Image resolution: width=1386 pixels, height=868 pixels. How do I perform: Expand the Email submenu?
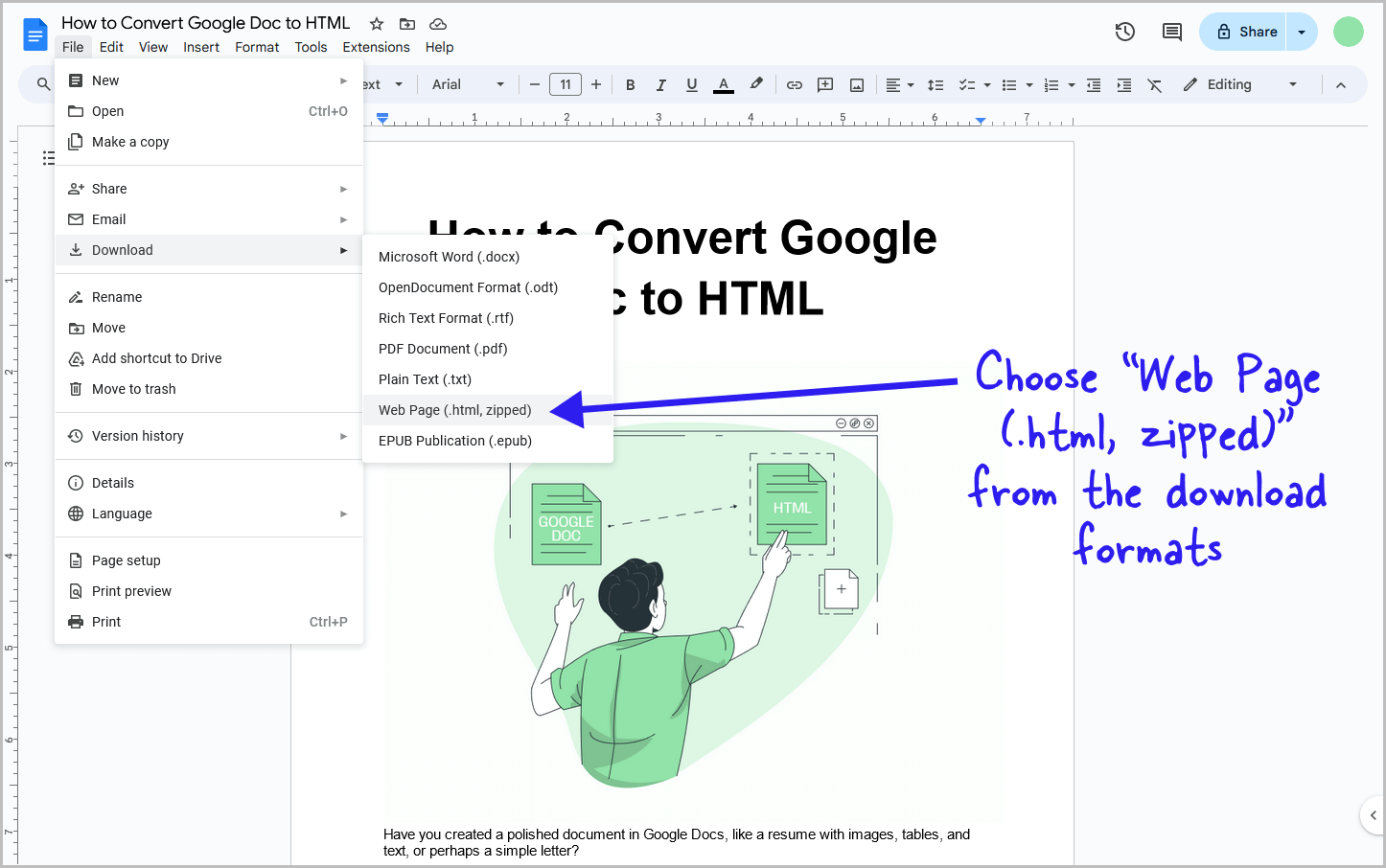click(x=209, y=219)
